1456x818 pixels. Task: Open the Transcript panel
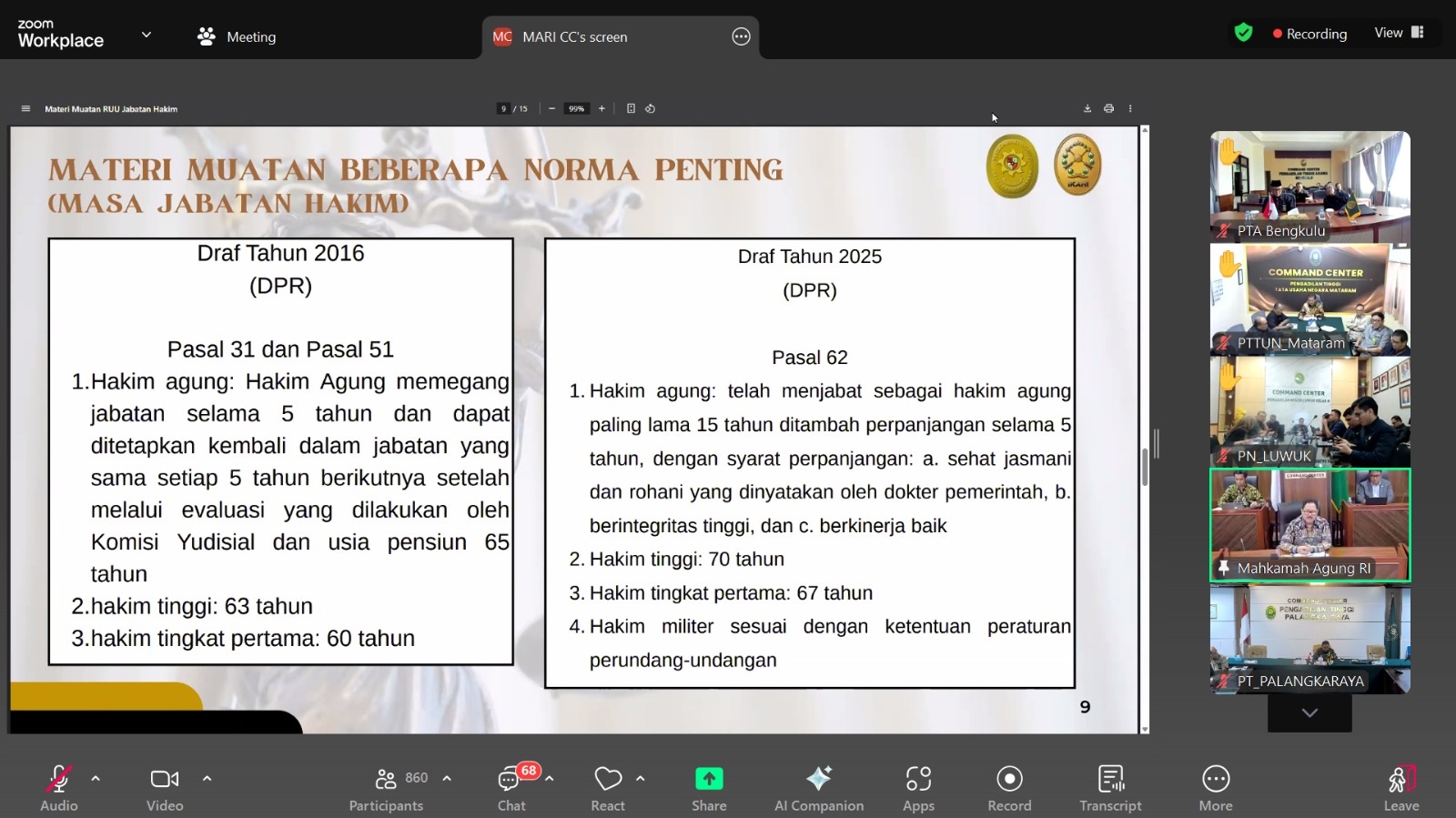point(1110,788)
